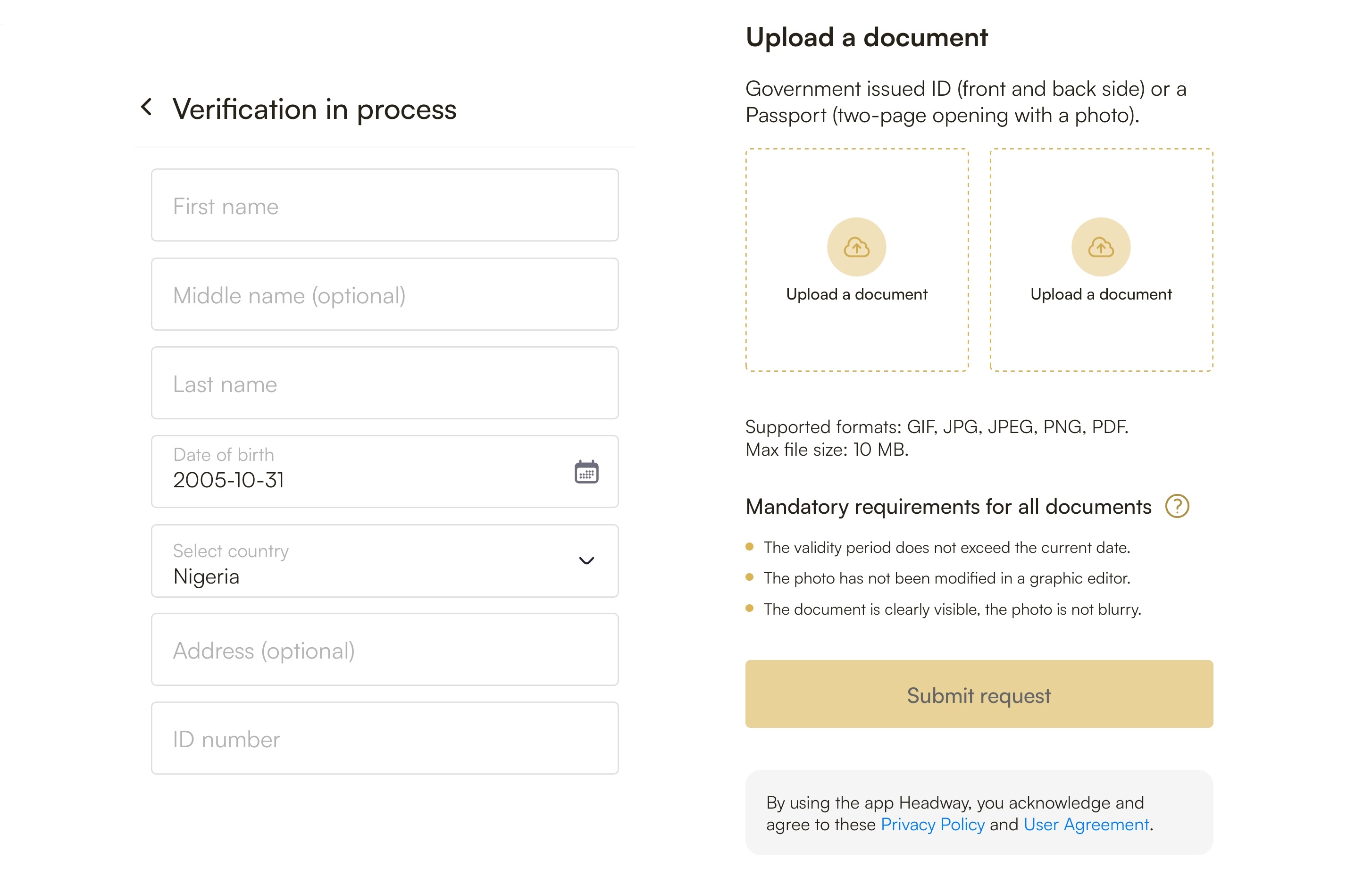Focus the Middle name (optional) field
The image size is (1372, 885).
385,294
